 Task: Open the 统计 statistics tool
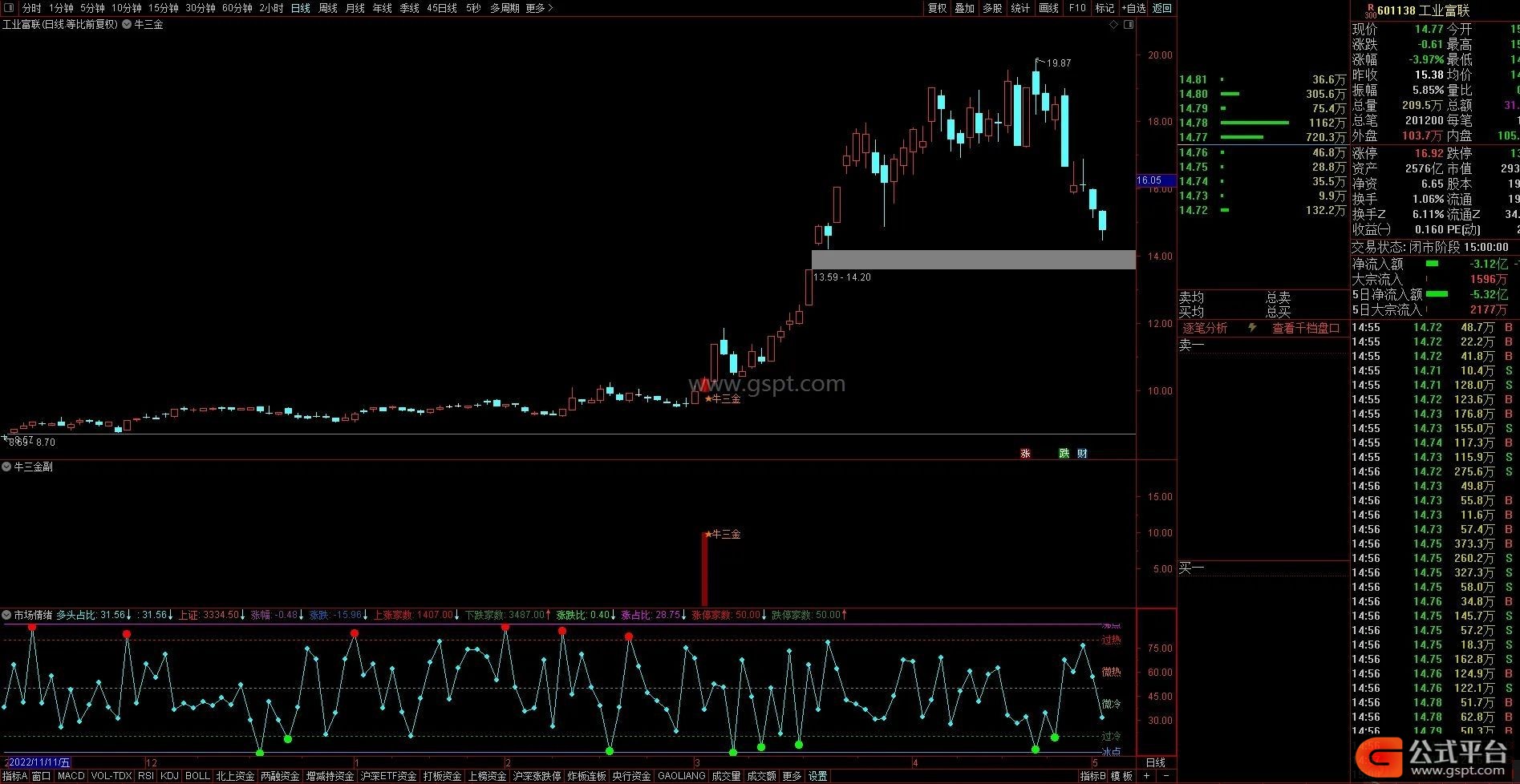(1020, 8)
